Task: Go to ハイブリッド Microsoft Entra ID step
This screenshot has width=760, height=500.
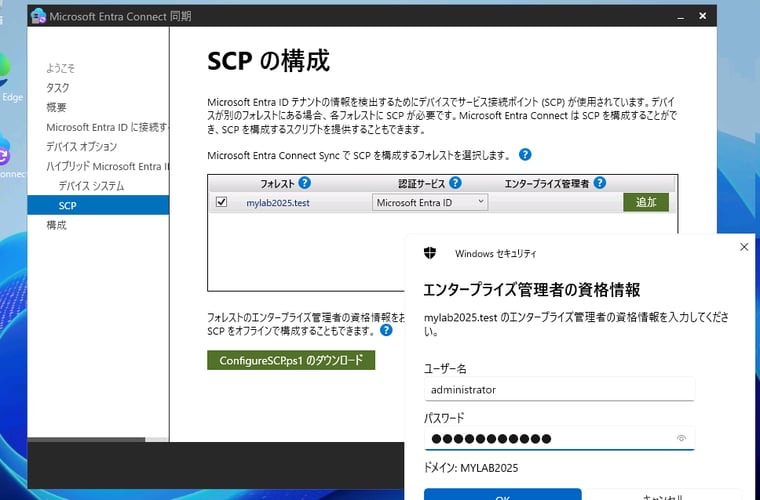Action: pyautogui.click(x=108, y=166)
